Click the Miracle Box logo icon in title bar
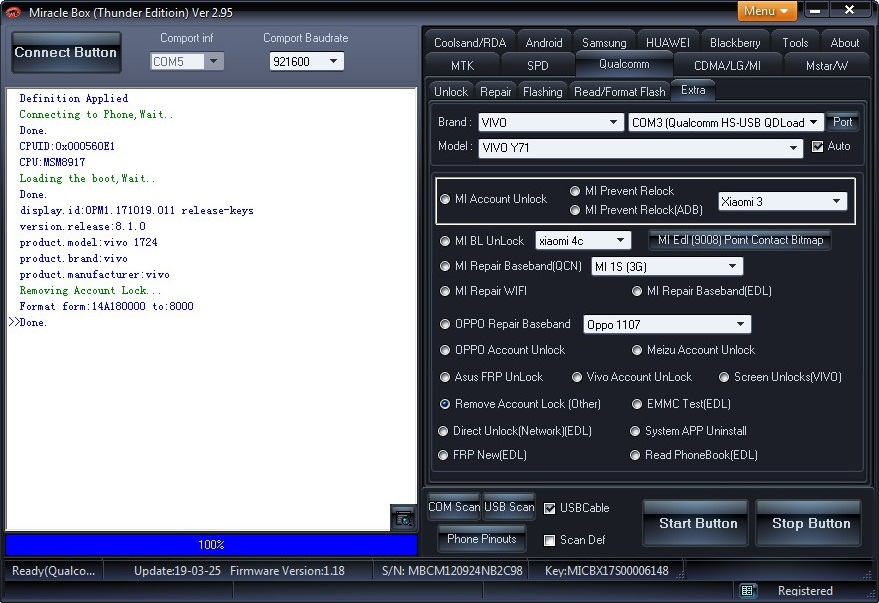The image size is (879, 603). (x=12, y=12)
